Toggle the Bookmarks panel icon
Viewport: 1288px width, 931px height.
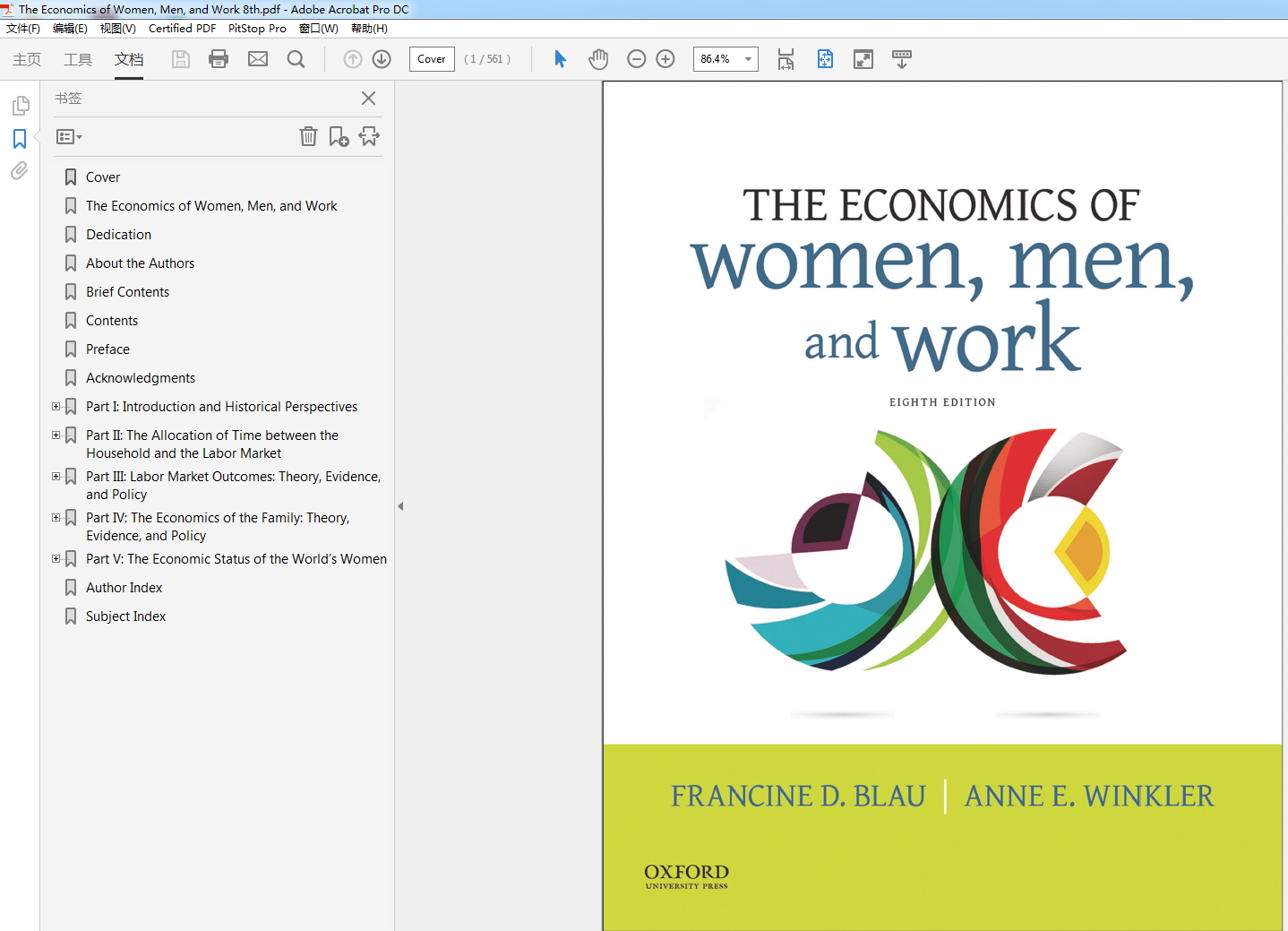pos(20,139)
